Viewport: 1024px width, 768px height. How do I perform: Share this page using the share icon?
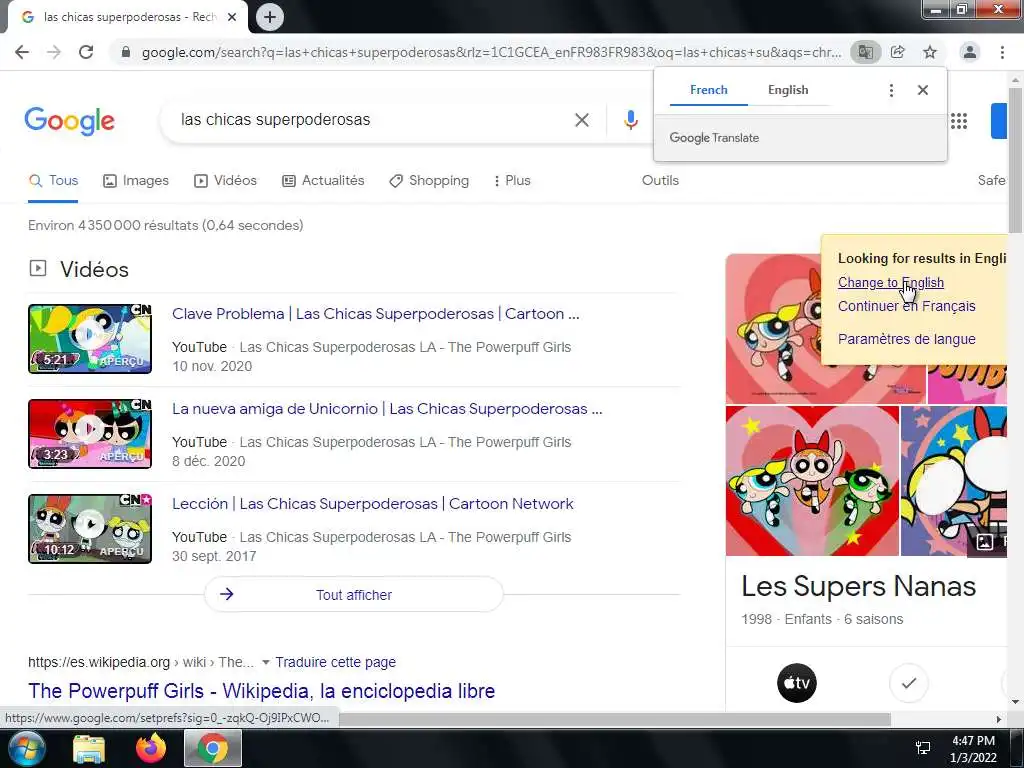pyautogui.click(x=898, y=52)
